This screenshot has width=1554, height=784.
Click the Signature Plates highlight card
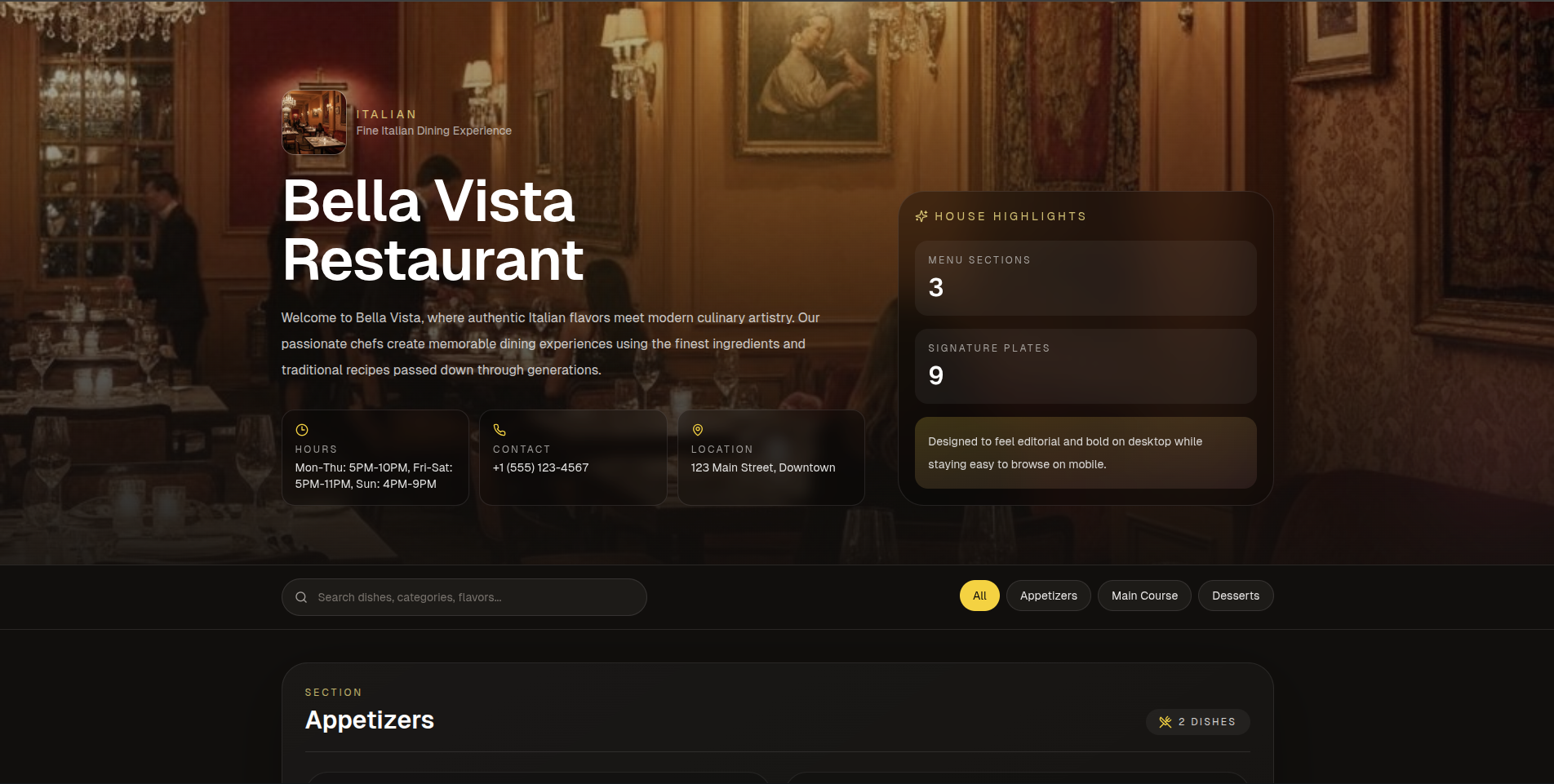point(1085,365)
